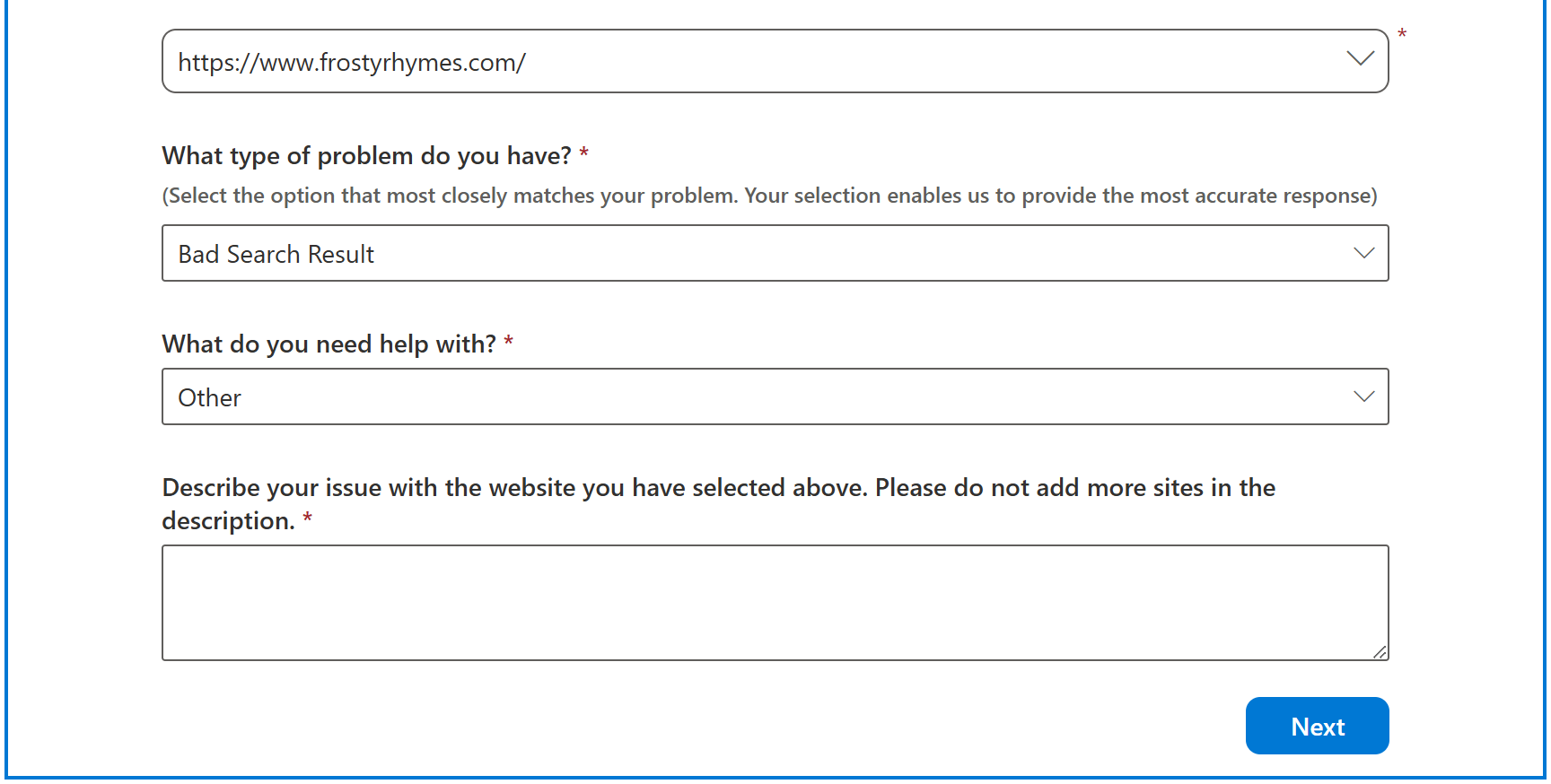Grab the resize handle of the description box
The height and width of the screenshot is (784, 1551).
pyautogui.click(x=1380, y=652)
